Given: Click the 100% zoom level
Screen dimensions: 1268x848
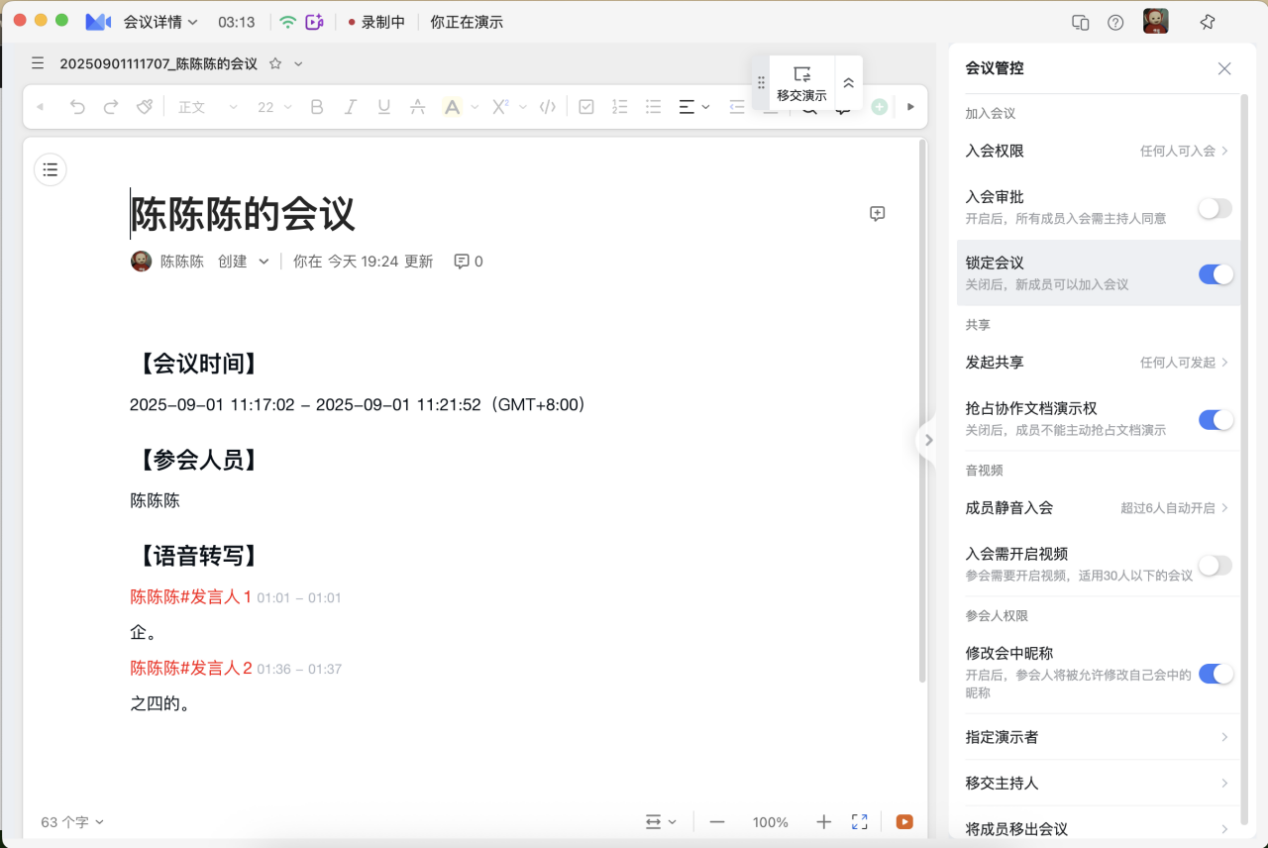Looking at the screenshot, I should click(x=770, y=822).
